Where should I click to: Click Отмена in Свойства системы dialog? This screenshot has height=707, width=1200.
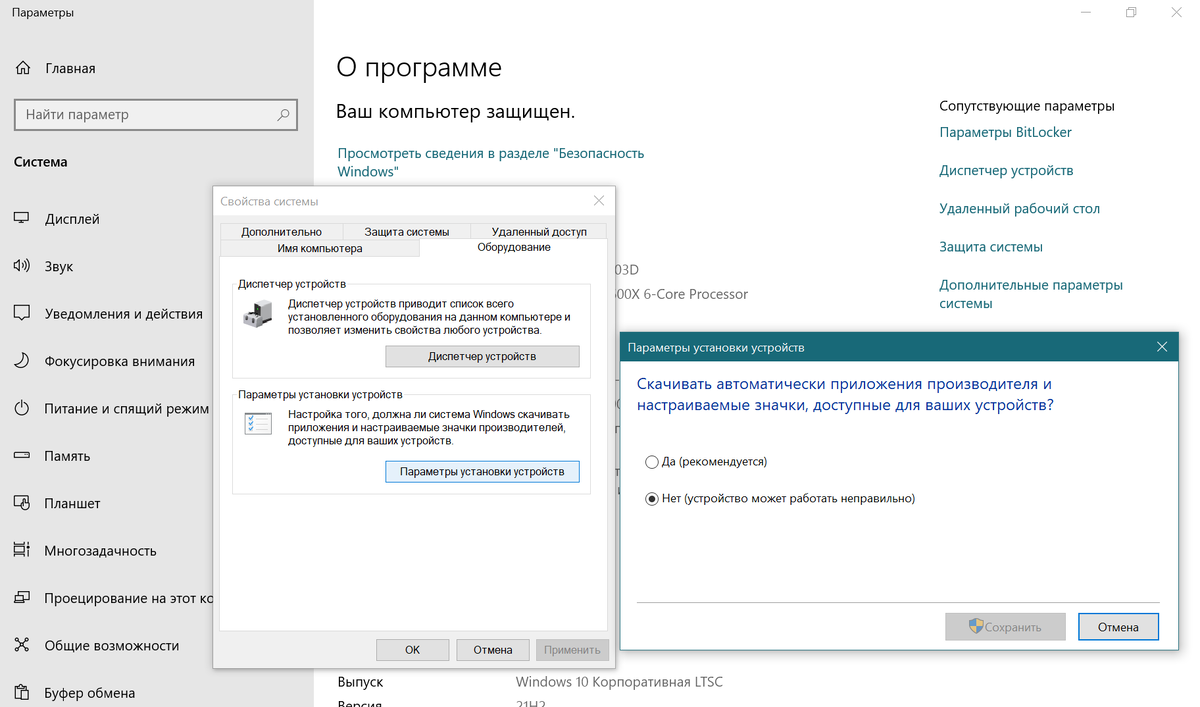tap(492, 649)
